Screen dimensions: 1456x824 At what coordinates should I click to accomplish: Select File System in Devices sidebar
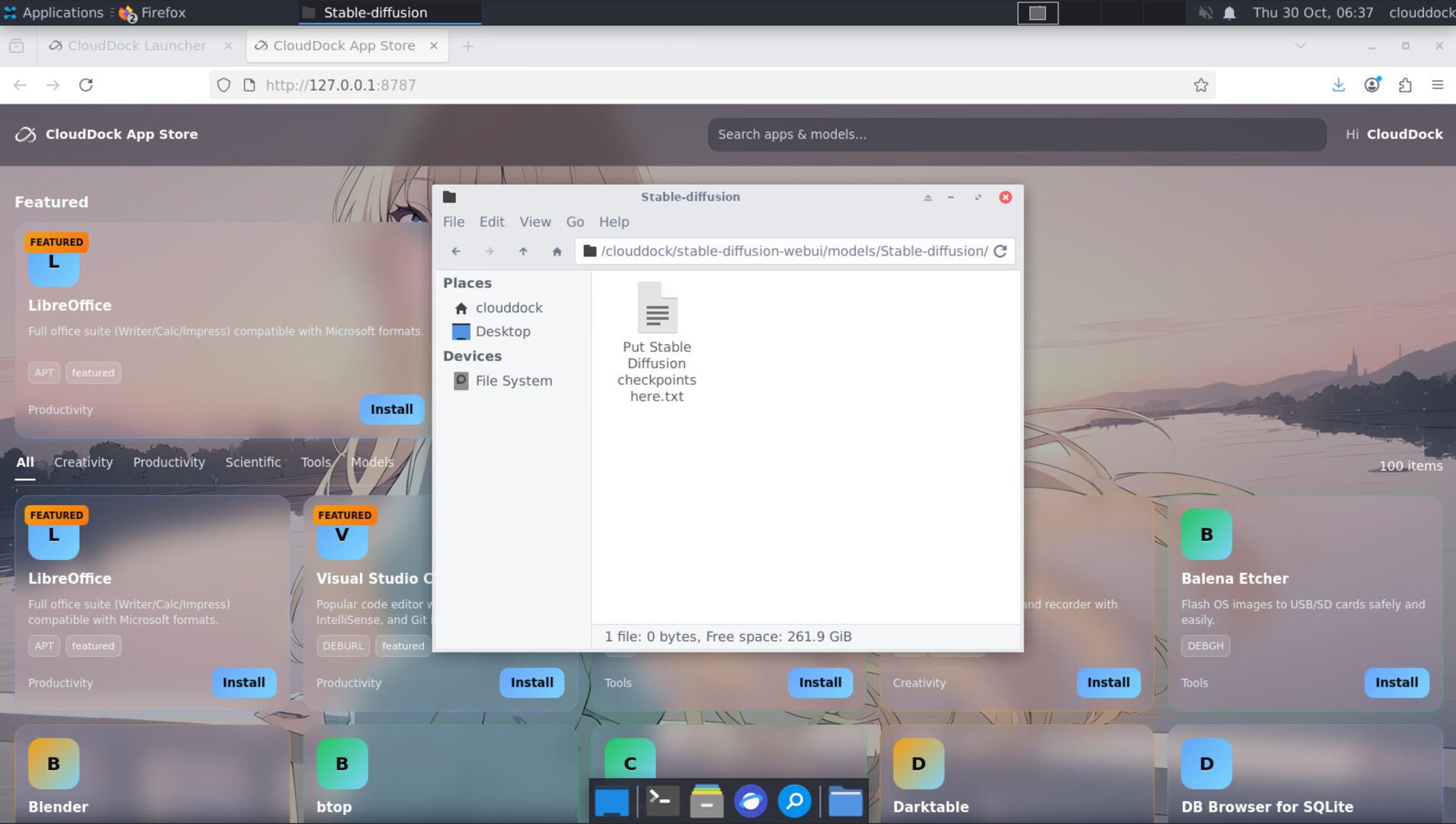(x=513, y=381)
